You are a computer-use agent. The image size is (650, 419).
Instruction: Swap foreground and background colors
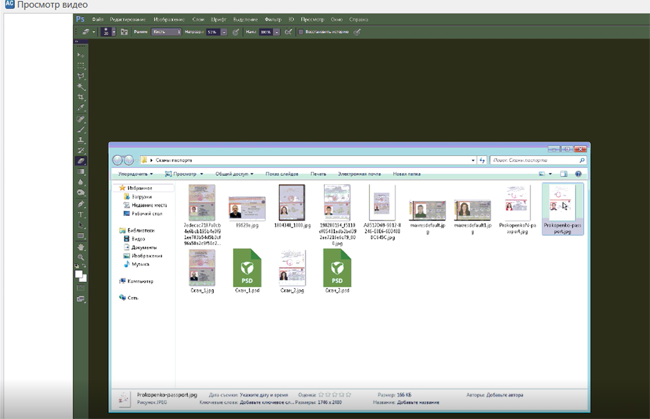click(84, 266)
